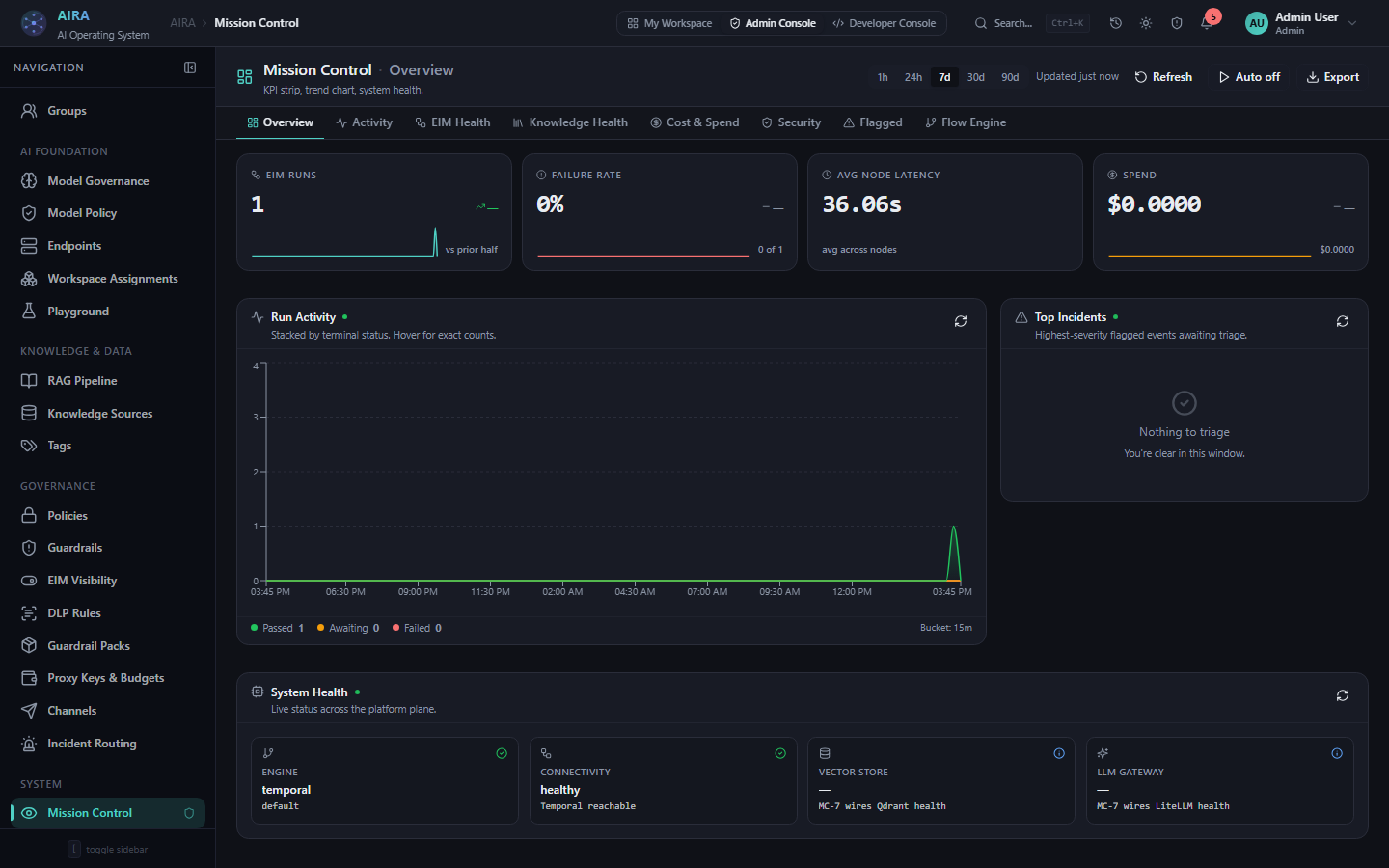Click the EIM Runs KPI card
1389x868 pixels.
coord(374,212)
